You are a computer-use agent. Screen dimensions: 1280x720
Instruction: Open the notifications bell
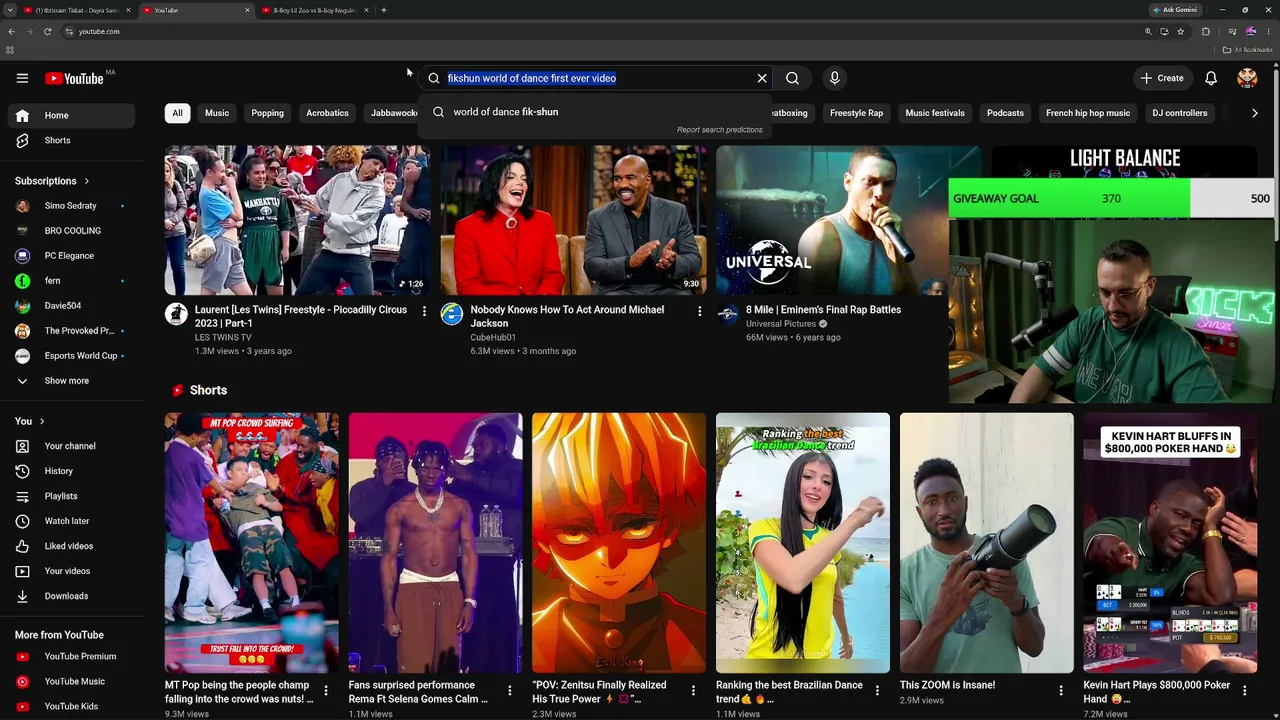pos(1211,78)
